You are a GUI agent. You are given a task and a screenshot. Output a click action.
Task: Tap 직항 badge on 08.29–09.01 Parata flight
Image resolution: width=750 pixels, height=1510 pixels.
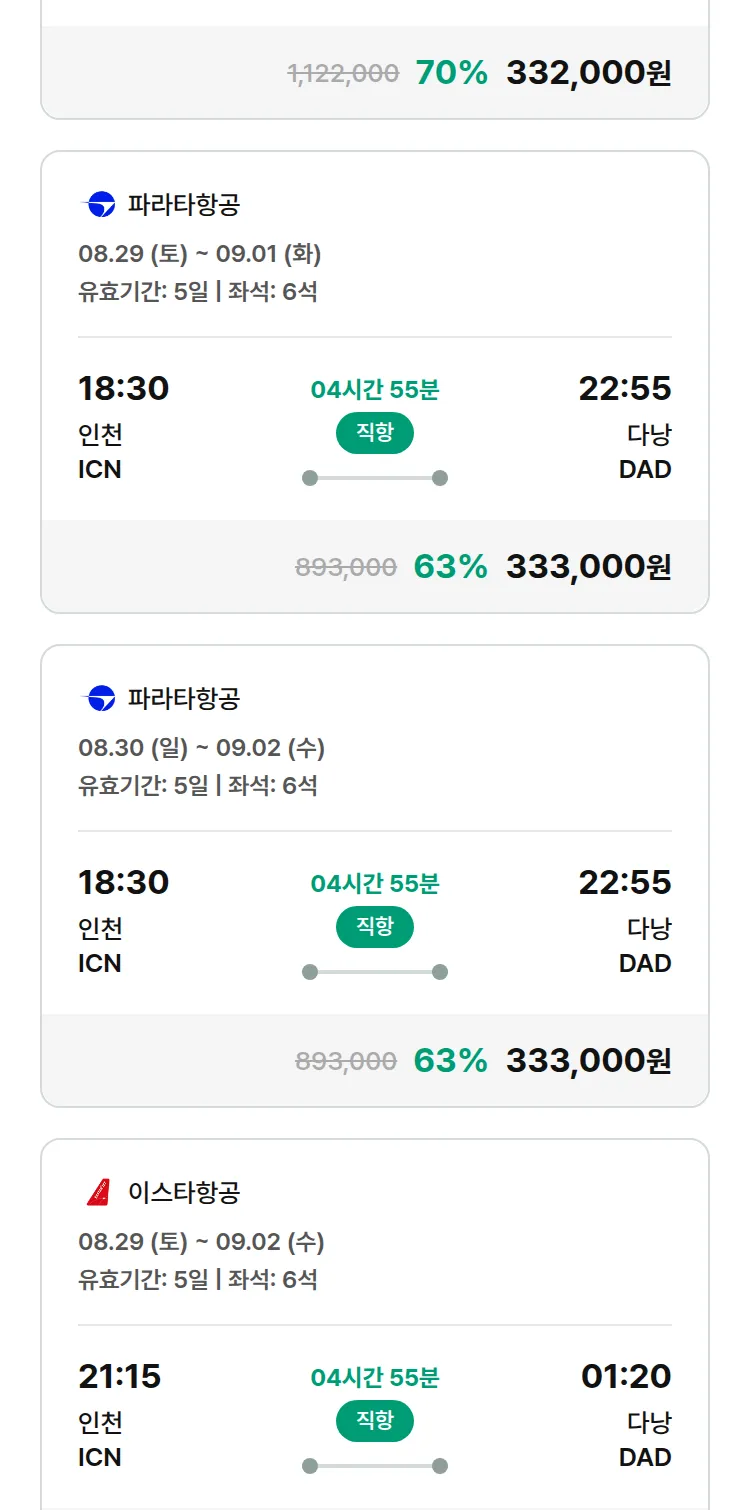(x=375, y=432)
